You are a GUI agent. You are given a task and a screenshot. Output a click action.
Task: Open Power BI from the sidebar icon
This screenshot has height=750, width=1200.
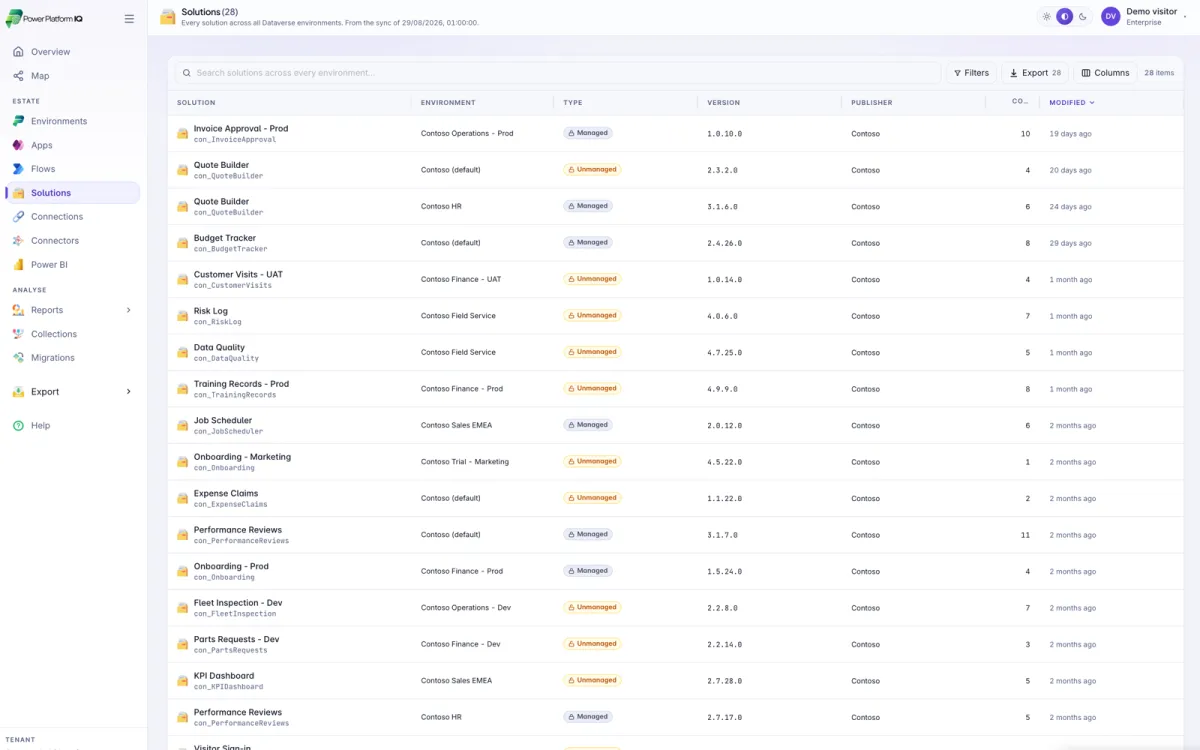[19, 265]
